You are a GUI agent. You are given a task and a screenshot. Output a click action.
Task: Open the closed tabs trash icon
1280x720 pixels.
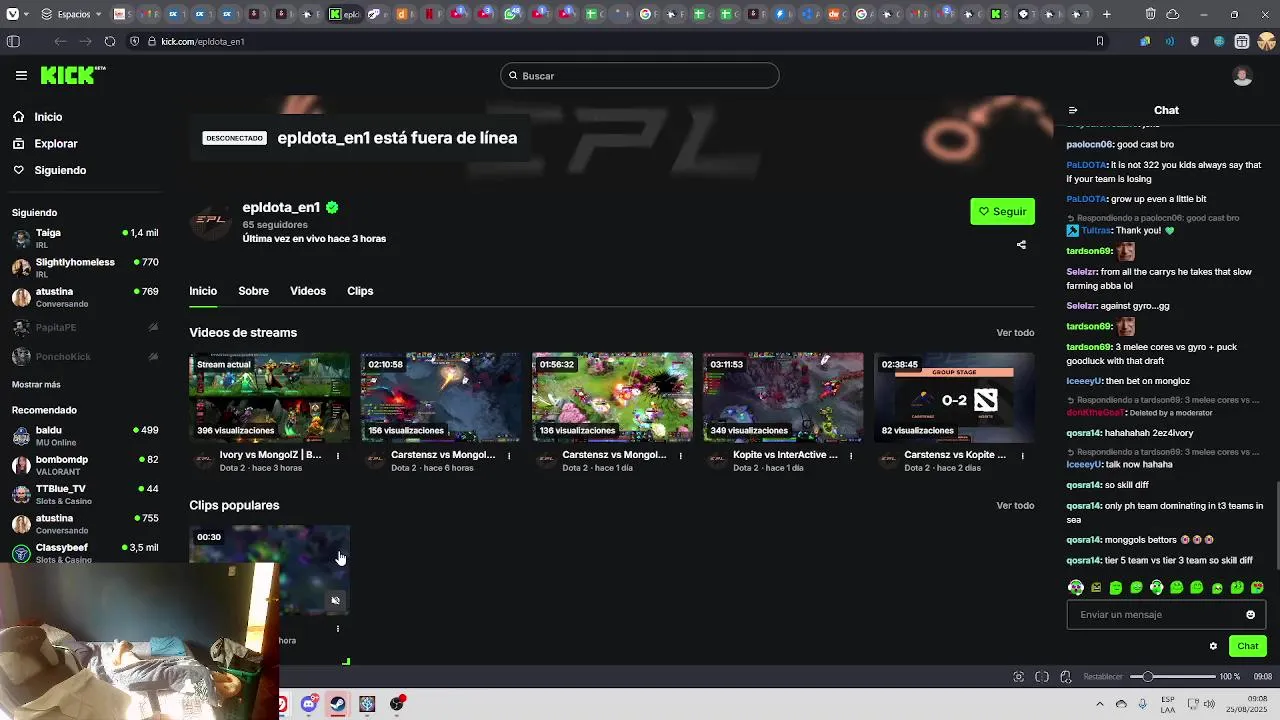(x=1151, y=14)
